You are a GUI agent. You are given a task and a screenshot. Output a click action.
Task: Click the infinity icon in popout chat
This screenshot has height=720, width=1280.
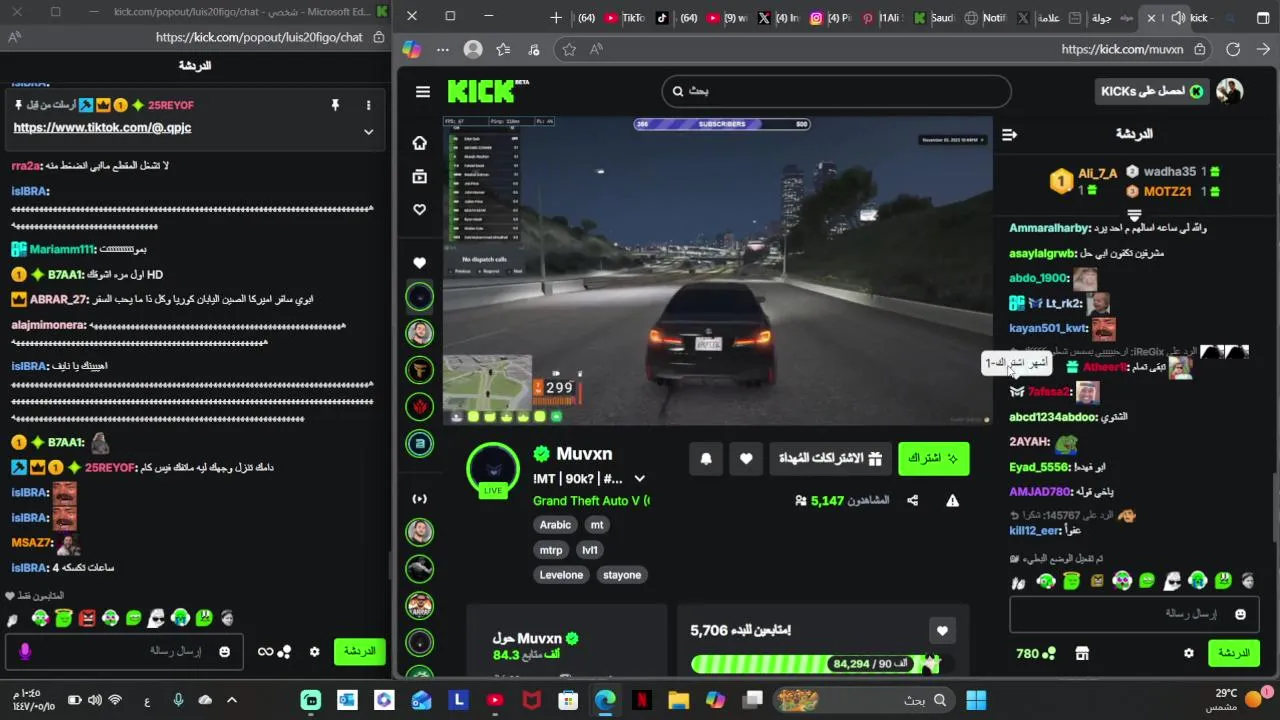265,652
